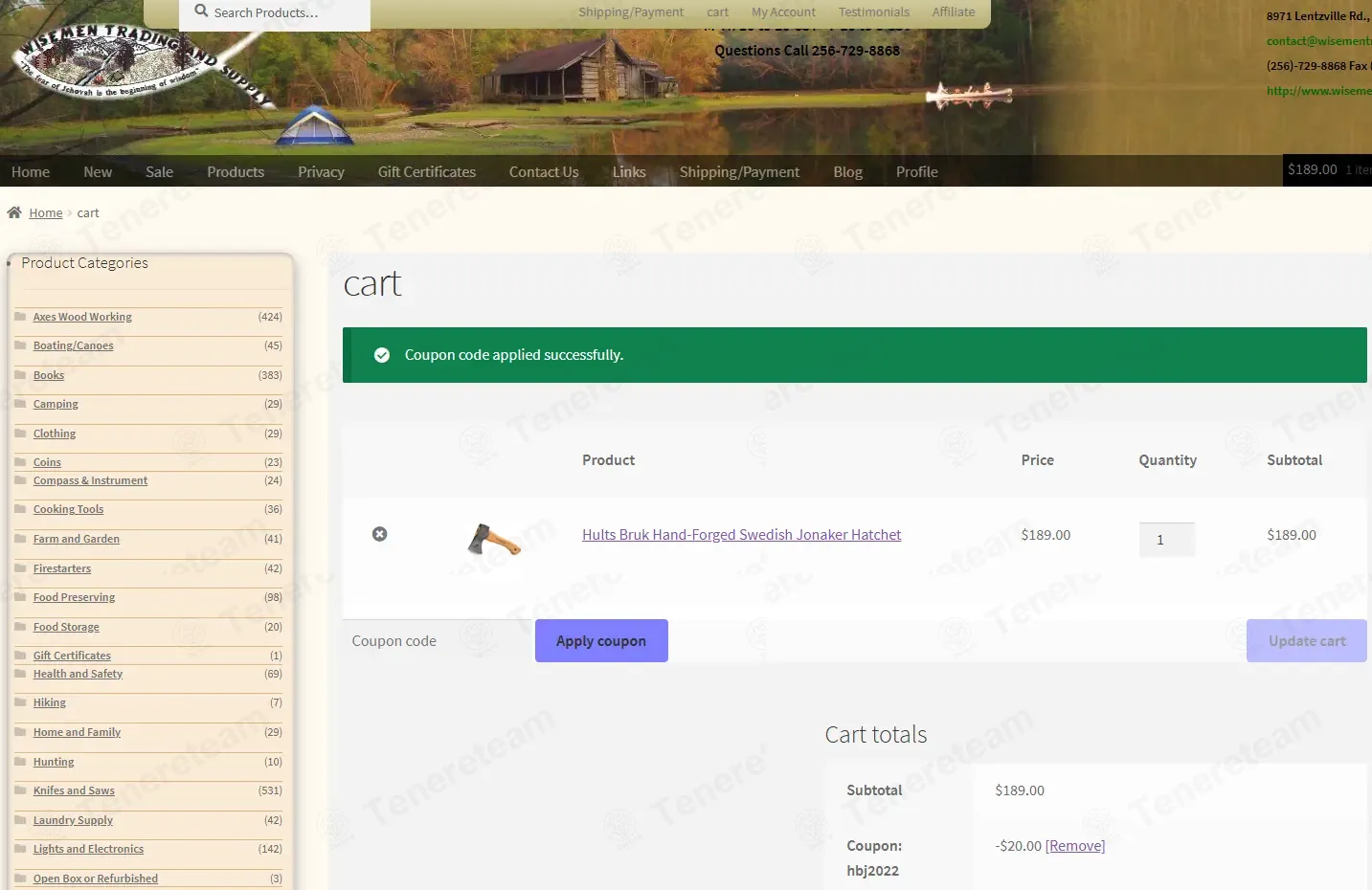The image size is (1372, 890).
Task: Click the Update cart button
Action: coord(1307,640)
